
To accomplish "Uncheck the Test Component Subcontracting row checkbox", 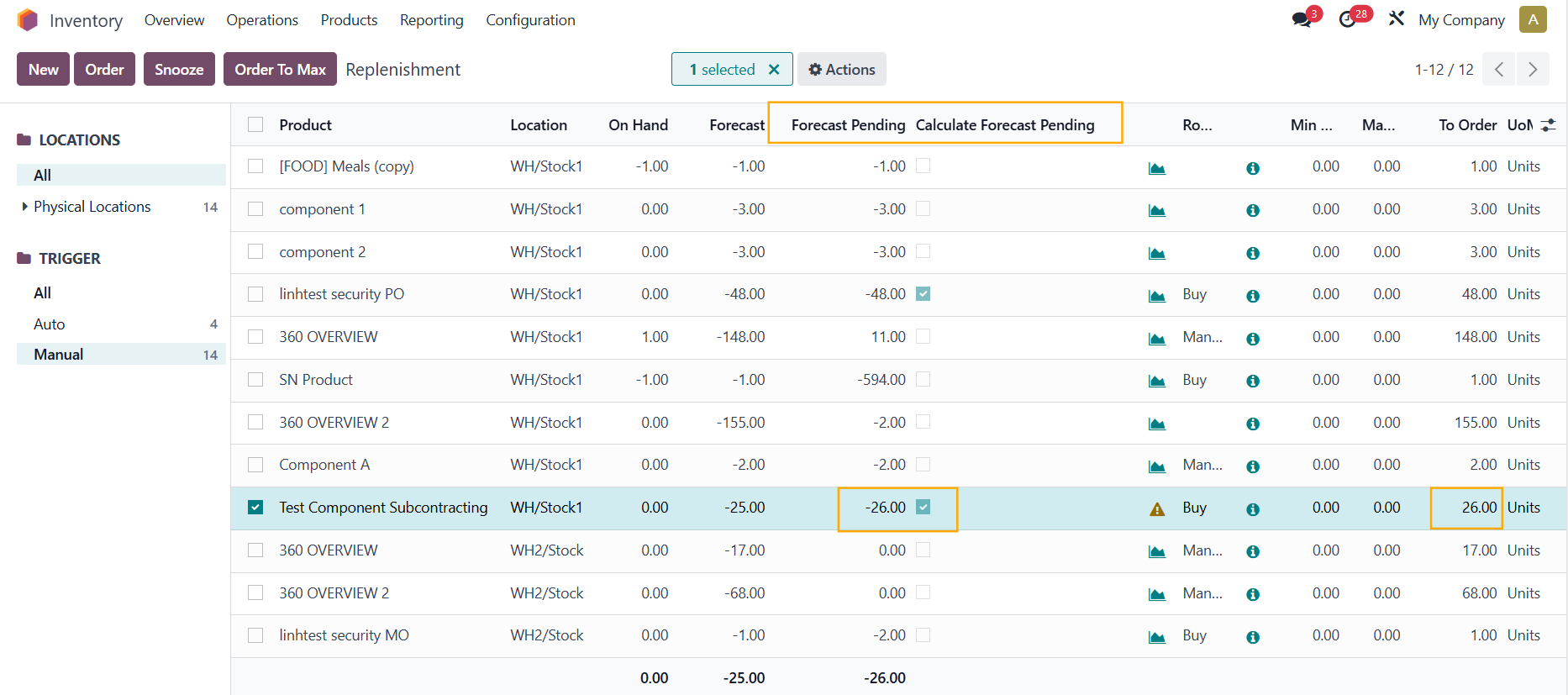I will 255,508.
